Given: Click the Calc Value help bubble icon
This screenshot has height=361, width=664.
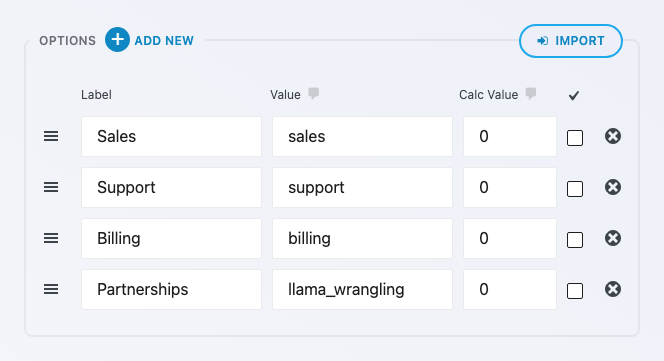Looking at the screenshot, I should click(531, 93).
